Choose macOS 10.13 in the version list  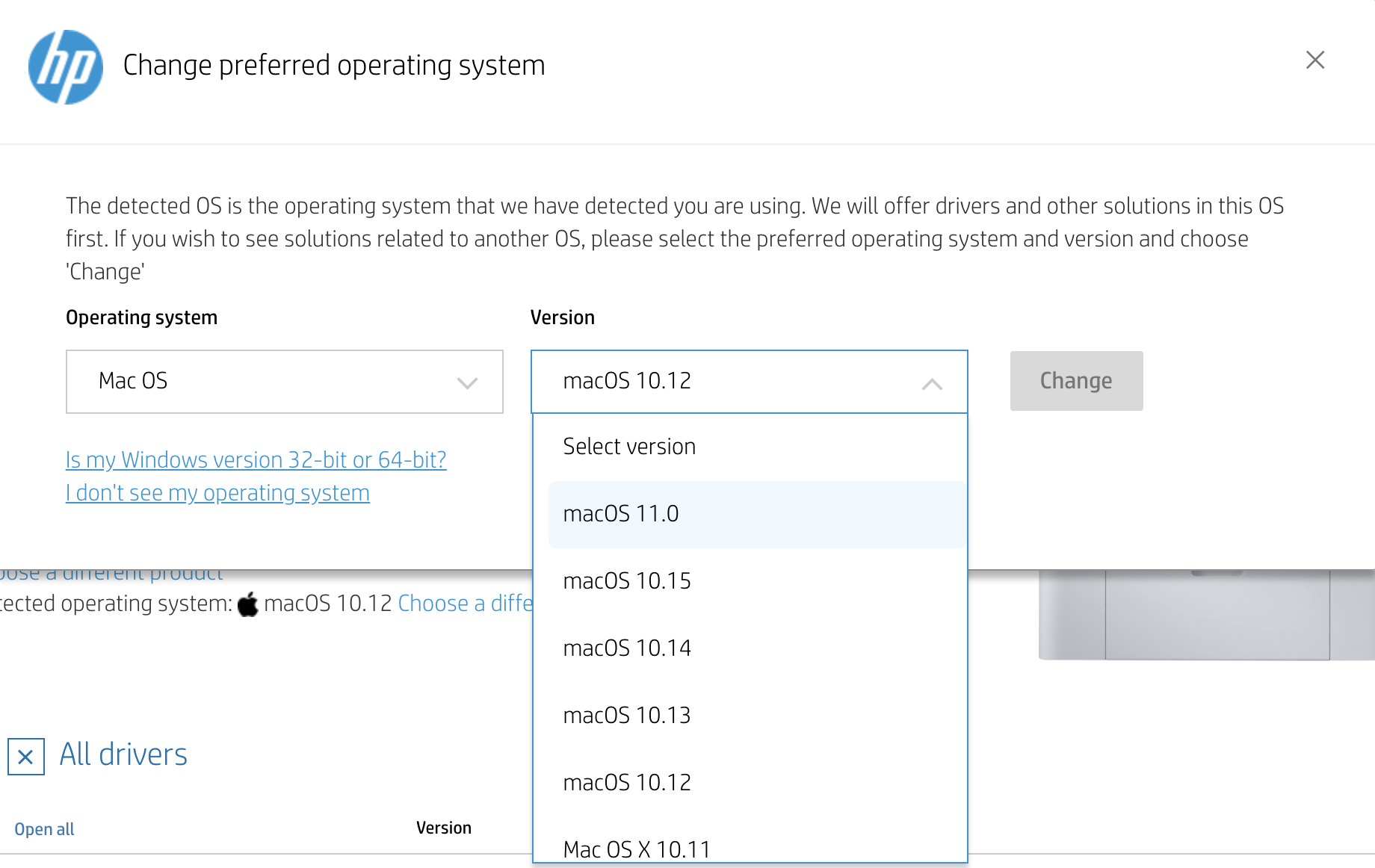pyautogui.click(x=750, y=716)
